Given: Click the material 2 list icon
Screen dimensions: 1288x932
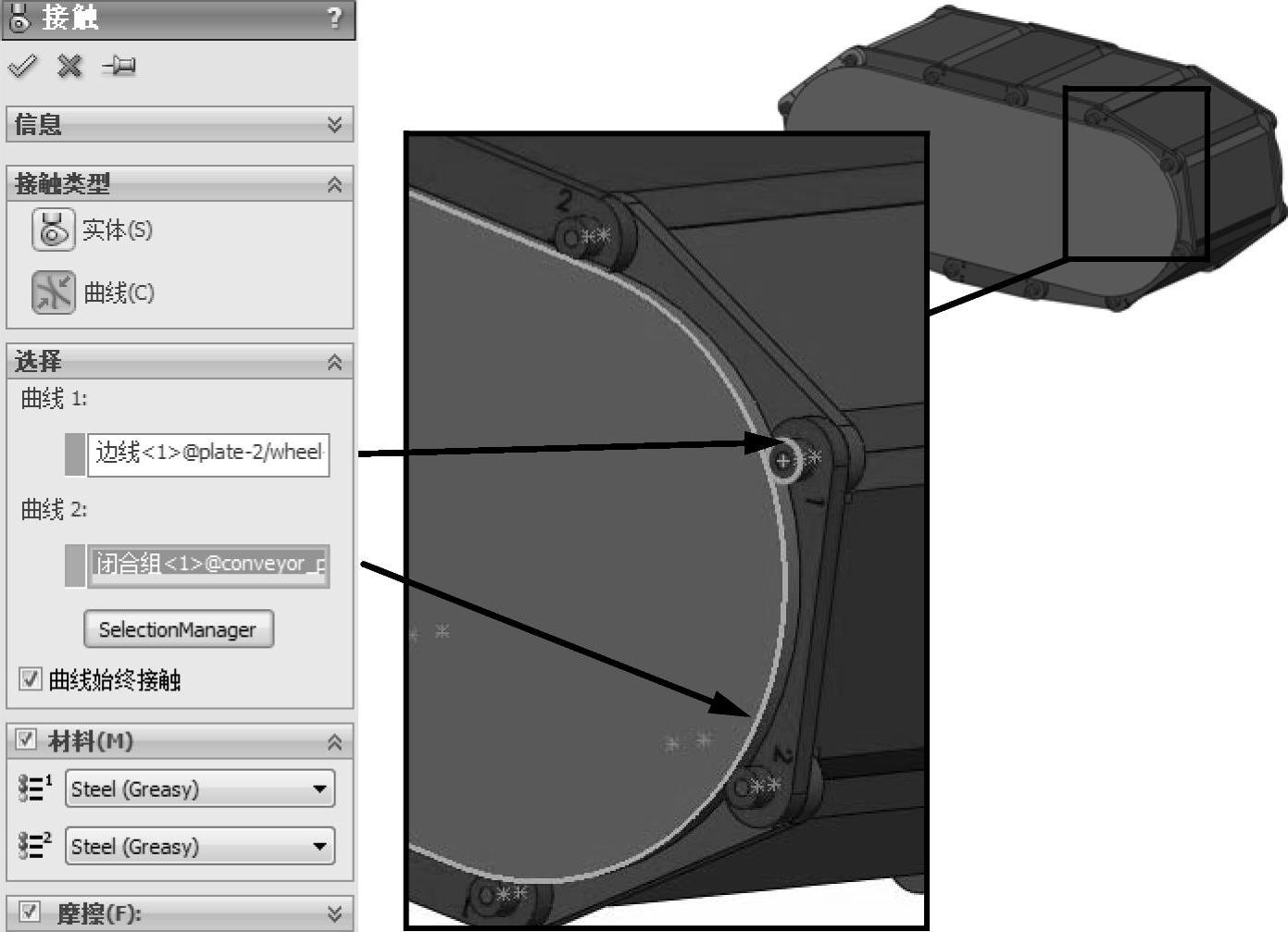Looking at the screenshot, I should click(35, 845).
